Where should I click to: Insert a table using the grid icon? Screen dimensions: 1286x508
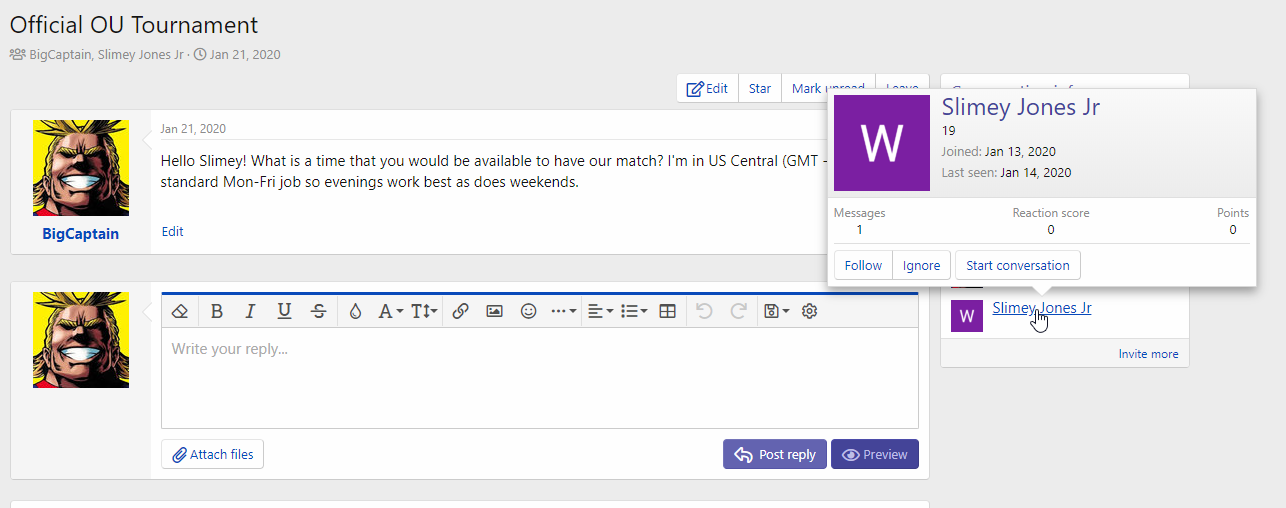point(668,311)
